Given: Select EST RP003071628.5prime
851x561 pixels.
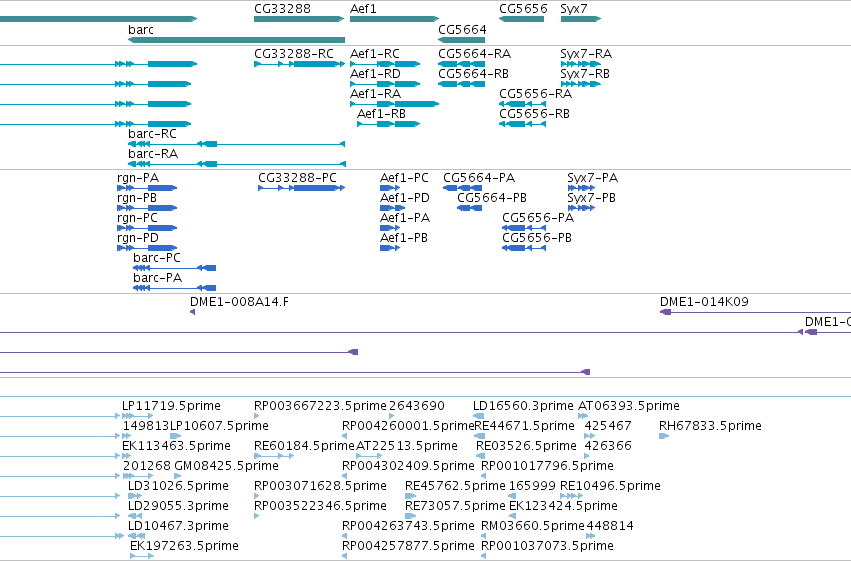Looking at the screenshot, I should coord(257,496).
